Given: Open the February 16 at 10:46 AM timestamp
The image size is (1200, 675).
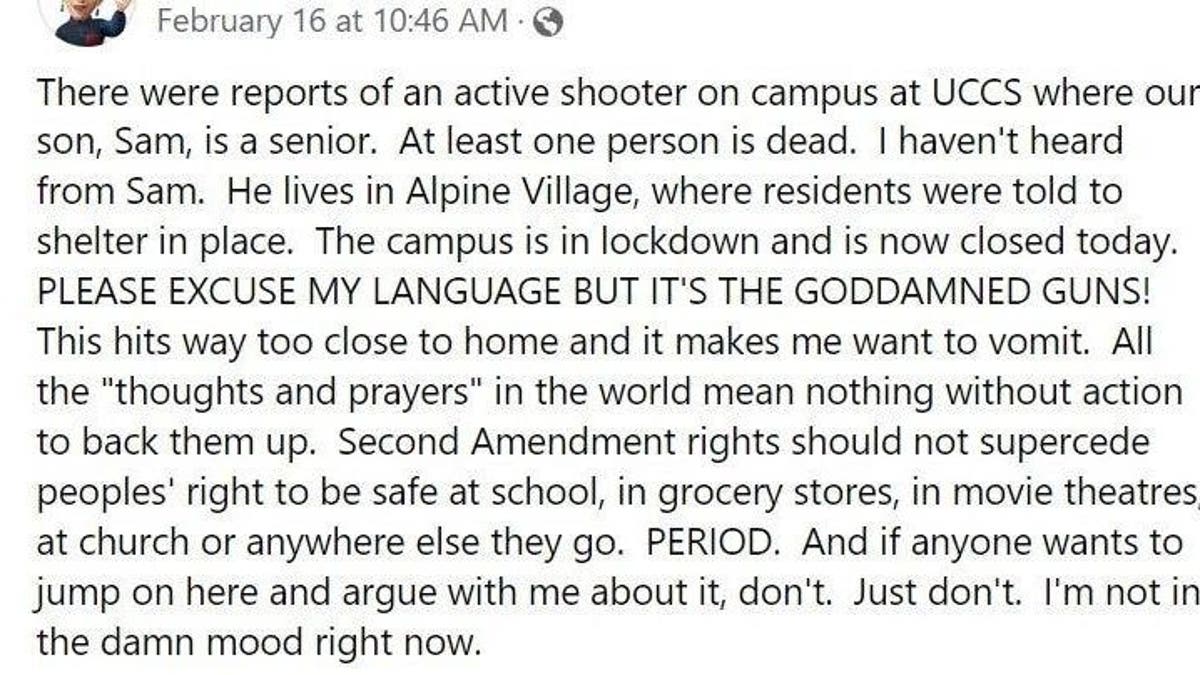Looking at the screenshot, I should coord(332,21).
